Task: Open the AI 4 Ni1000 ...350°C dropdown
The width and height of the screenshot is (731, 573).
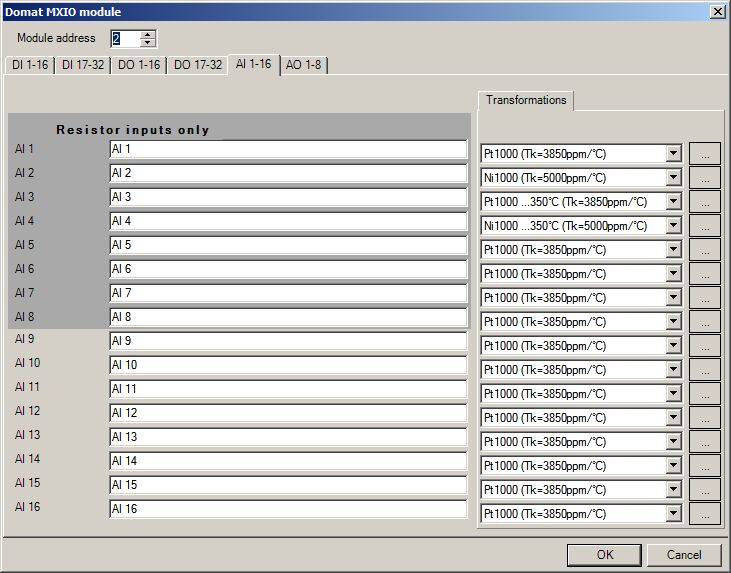Action: point(673,226)
